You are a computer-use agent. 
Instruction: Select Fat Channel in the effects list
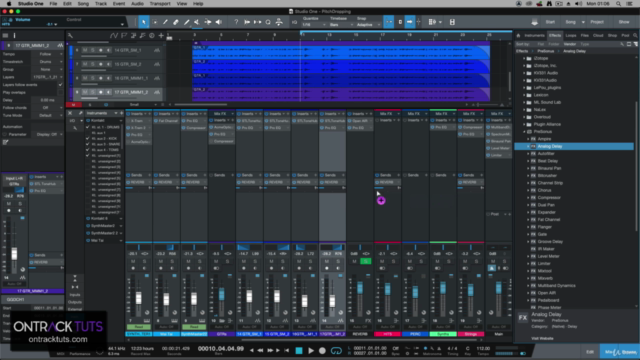click(549, 220)
